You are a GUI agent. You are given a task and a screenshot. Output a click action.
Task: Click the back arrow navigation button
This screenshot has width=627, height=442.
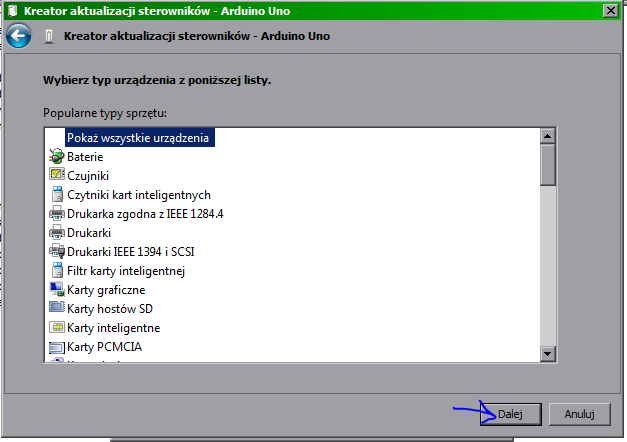point(18,37)
